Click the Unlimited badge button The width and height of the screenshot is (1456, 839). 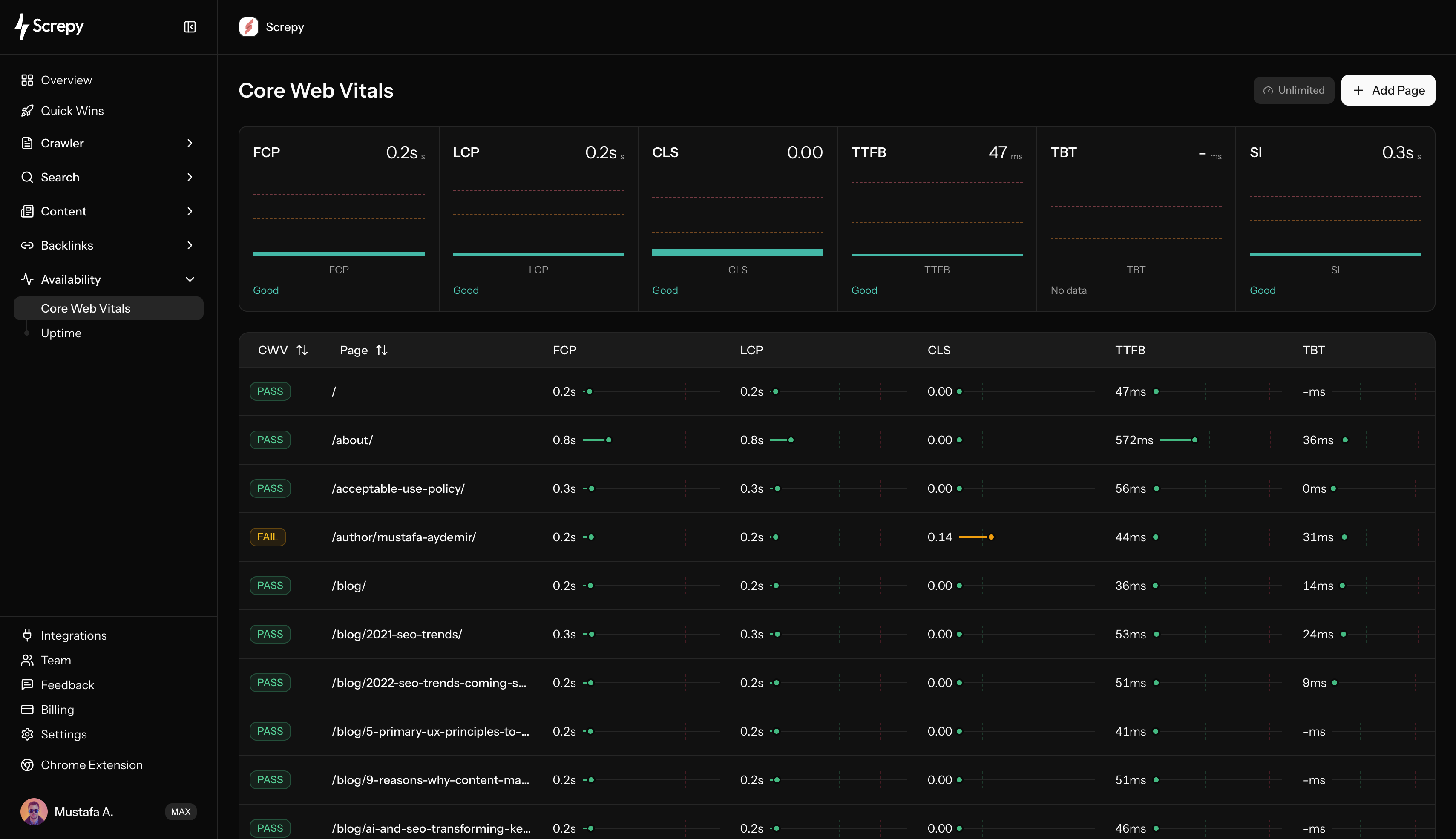click(1294, 90)
